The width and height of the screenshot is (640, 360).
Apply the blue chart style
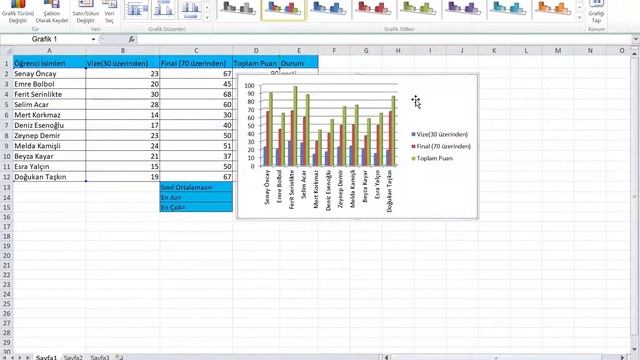click(328, 9)
